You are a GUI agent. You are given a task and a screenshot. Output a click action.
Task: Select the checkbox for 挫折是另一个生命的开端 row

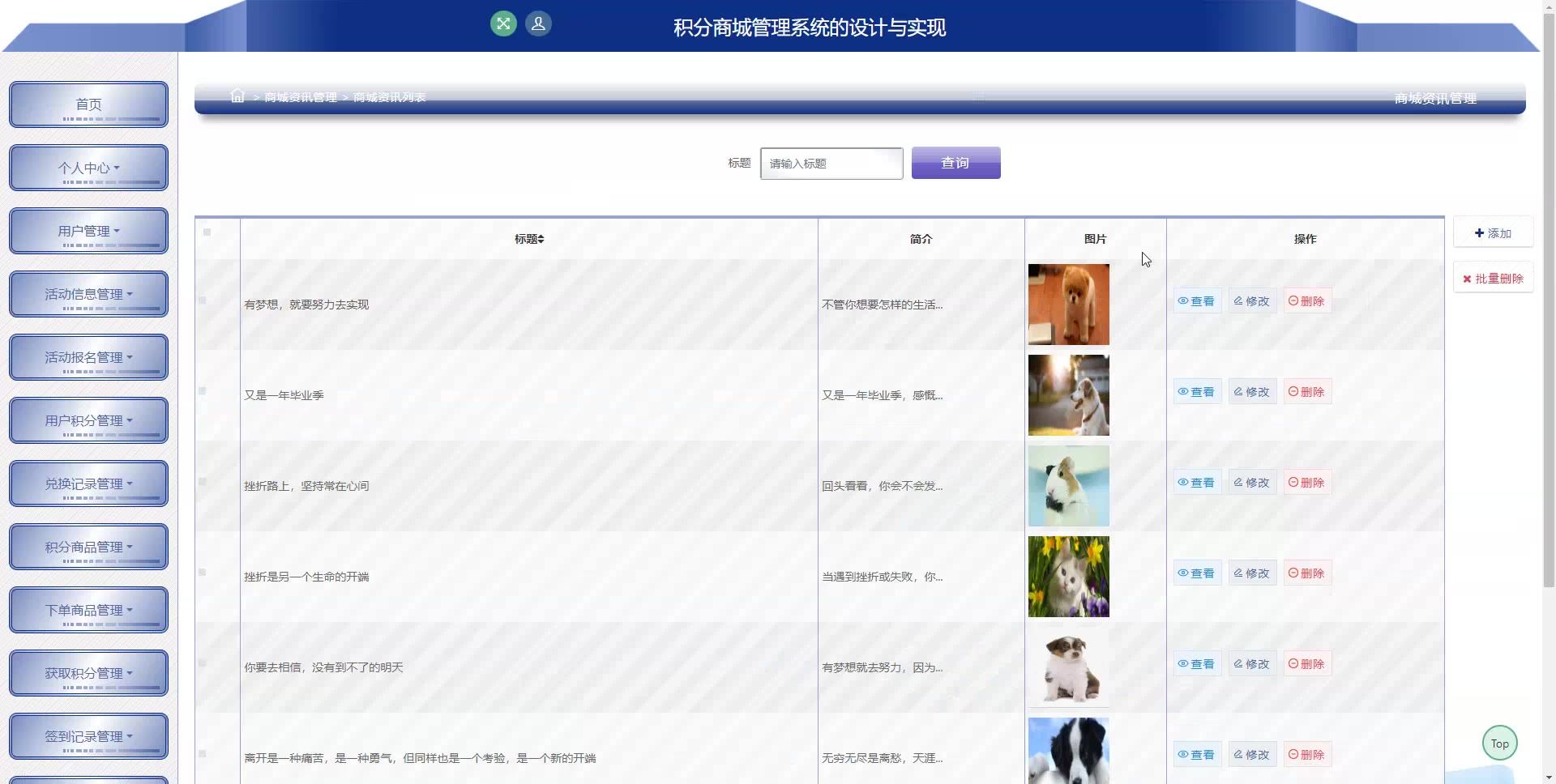pyautogui.click(x=203, y=573)
